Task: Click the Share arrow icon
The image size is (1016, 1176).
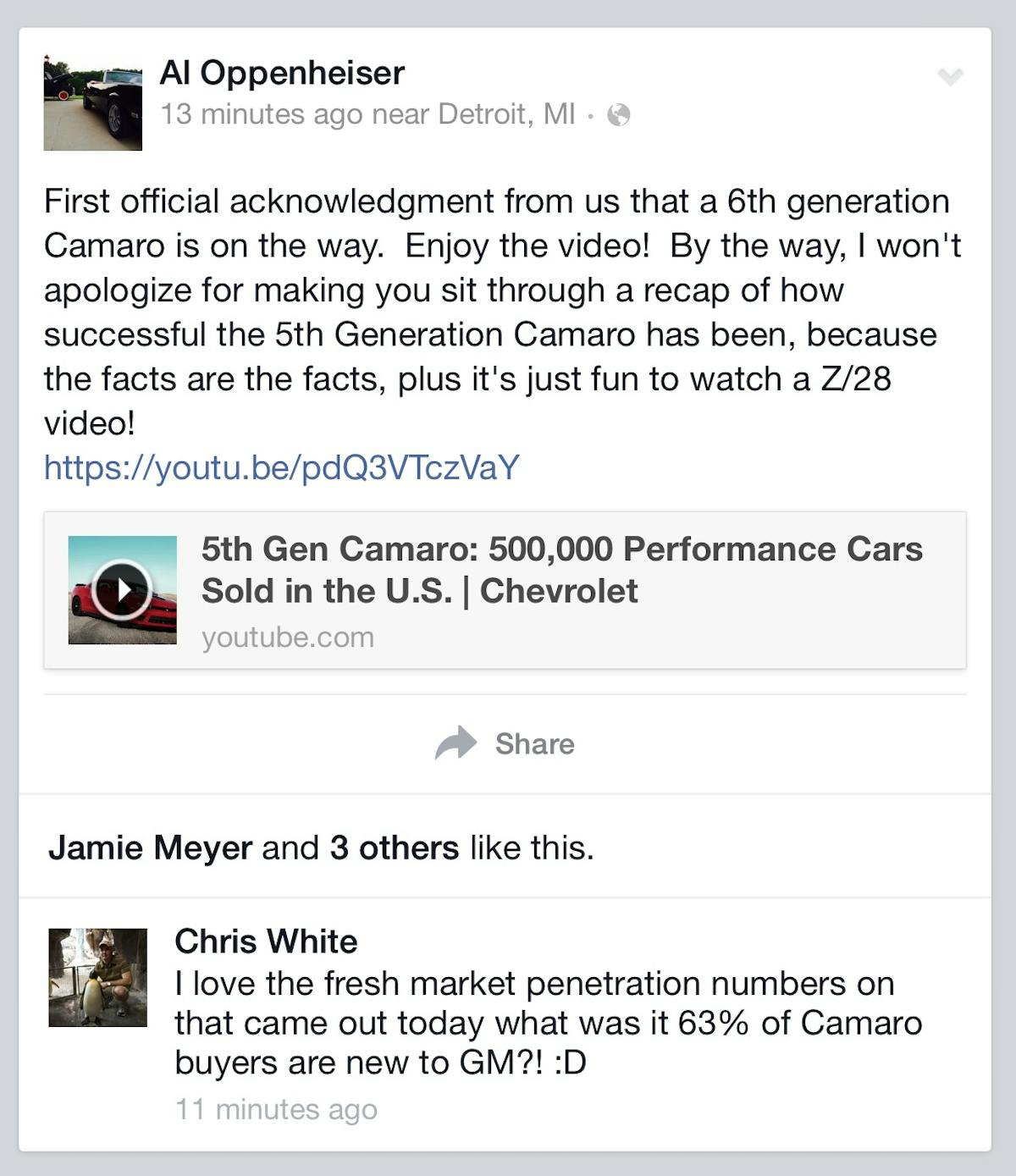Action: pos(456,743)
